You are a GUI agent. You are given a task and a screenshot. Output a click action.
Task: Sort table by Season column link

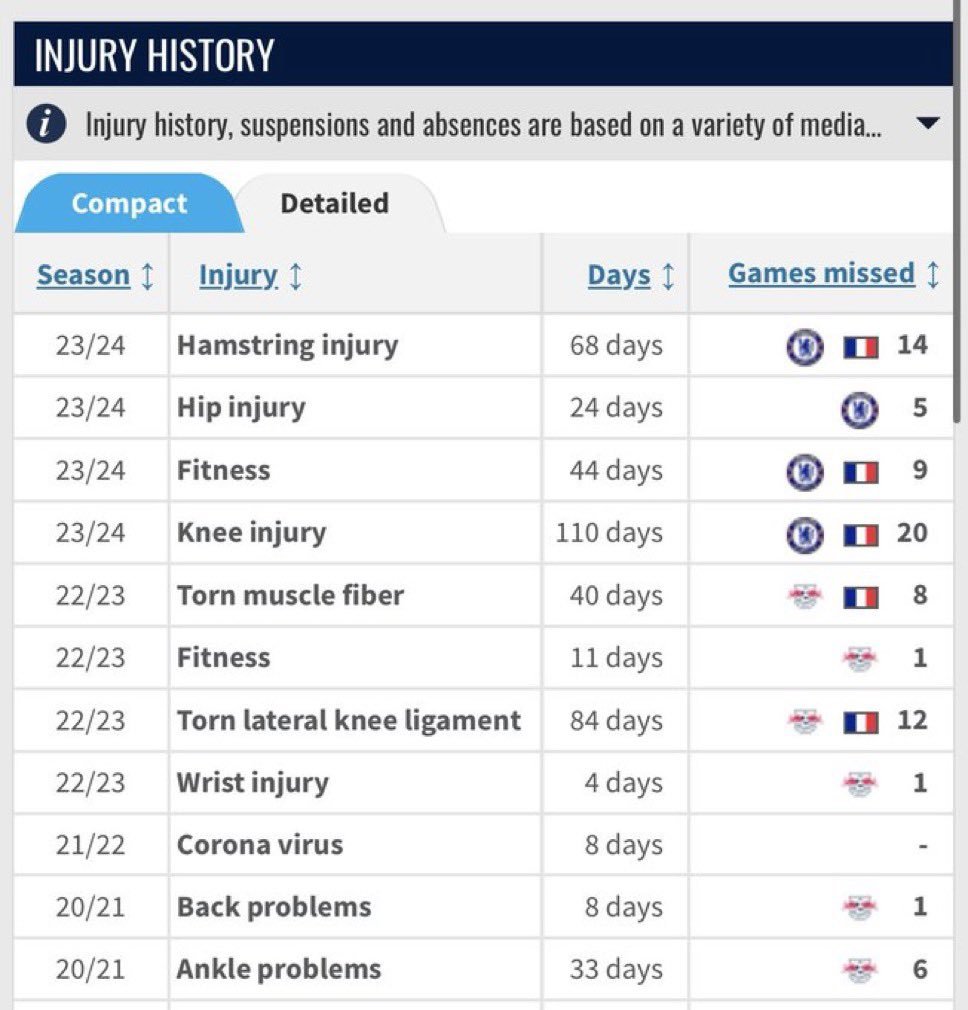click(x=83, y=275)
